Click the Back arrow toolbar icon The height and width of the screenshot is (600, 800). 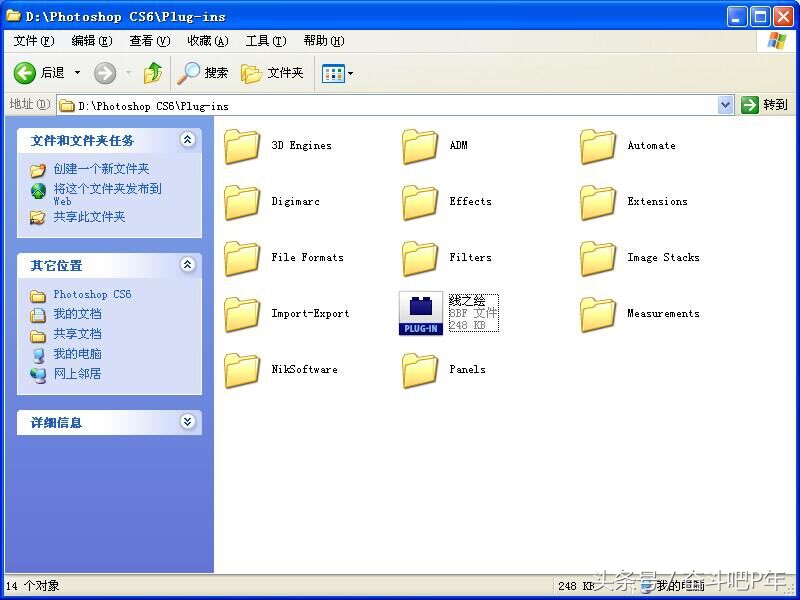coord(26,73)
